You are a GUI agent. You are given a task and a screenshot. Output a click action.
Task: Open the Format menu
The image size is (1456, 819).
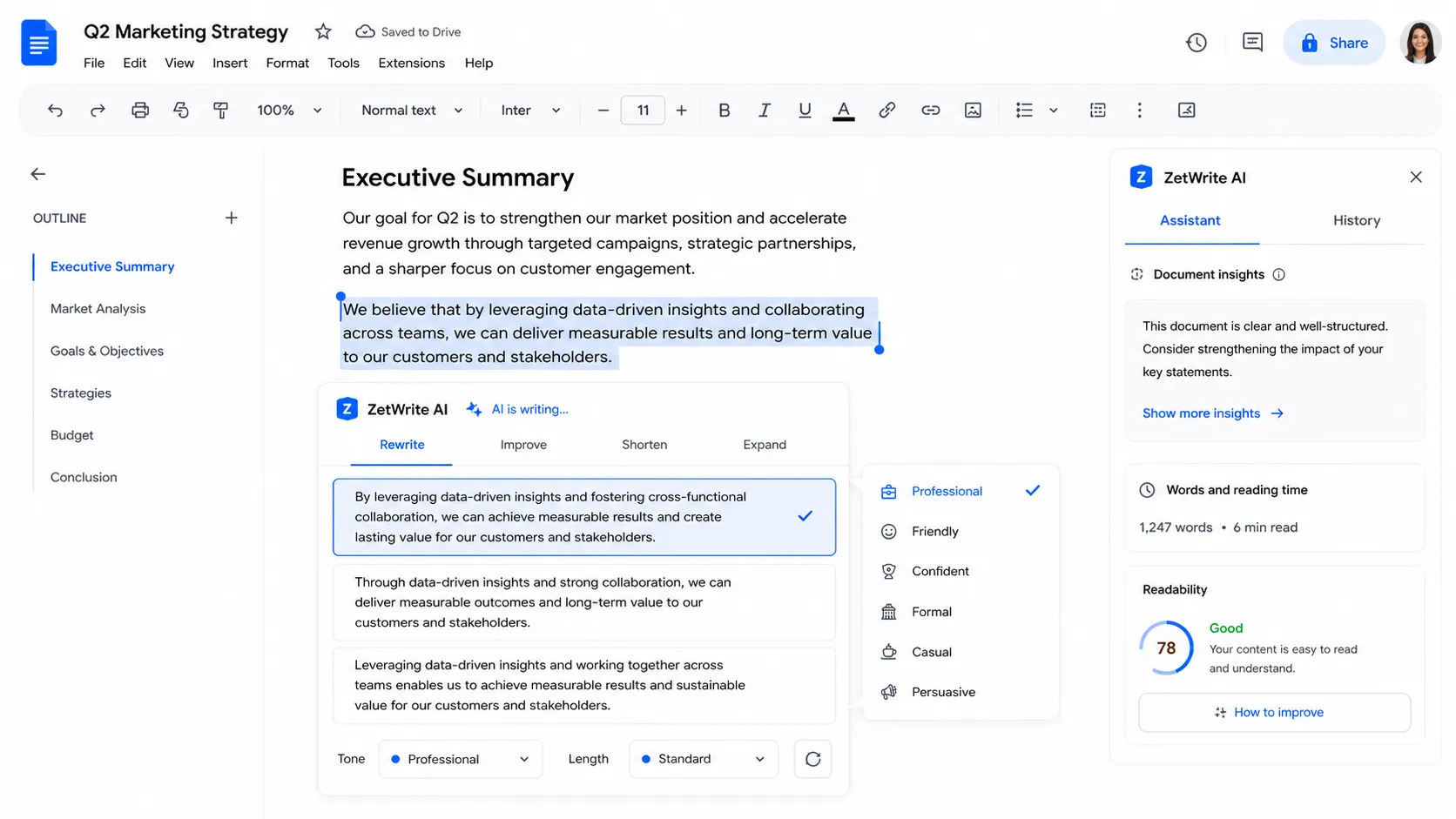287,63
